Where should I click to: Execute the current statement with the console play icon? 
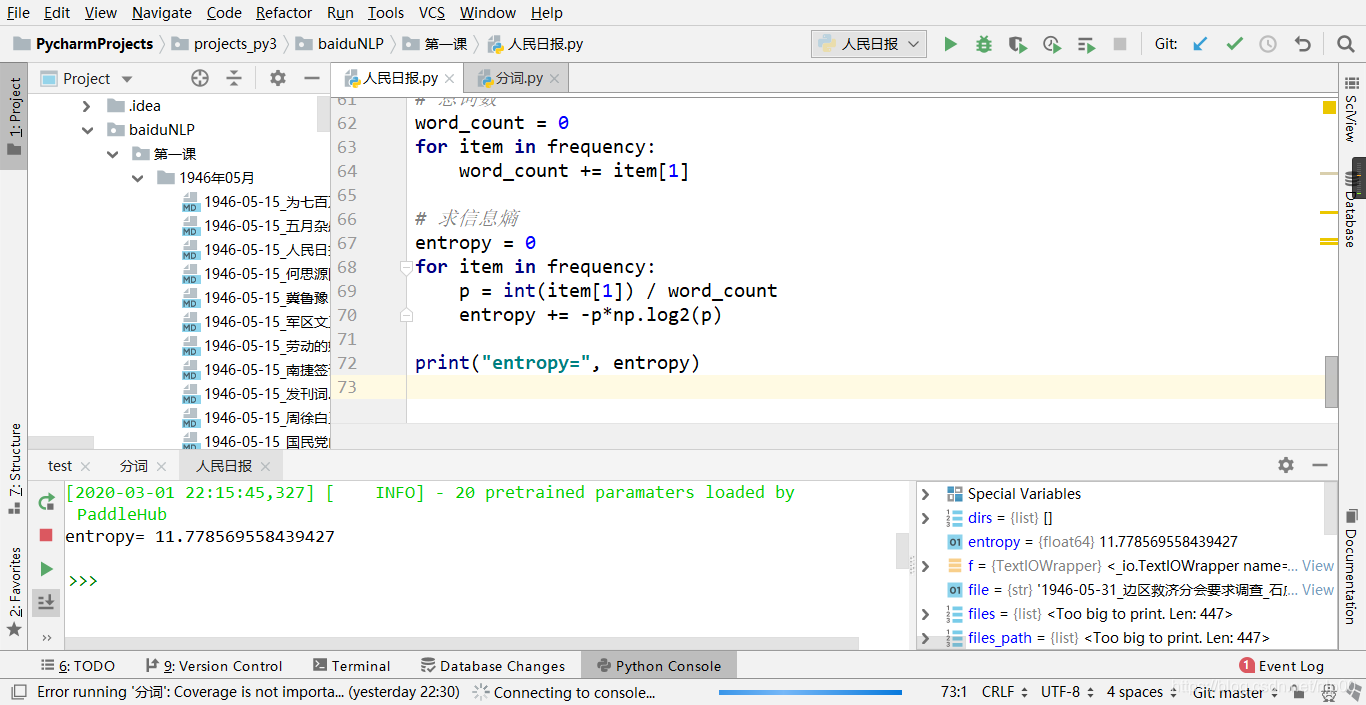46,569
